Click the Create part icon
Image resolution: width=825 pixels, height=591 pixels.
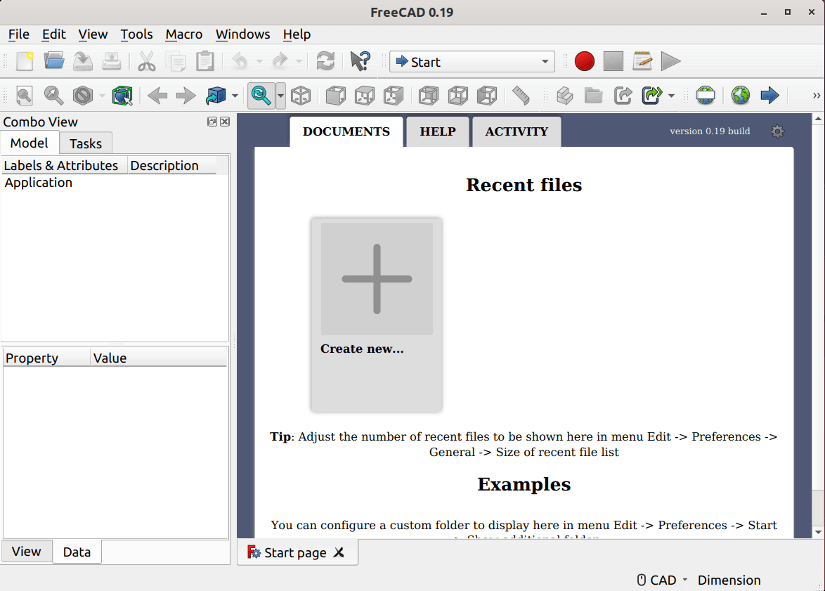pos(565,96)
